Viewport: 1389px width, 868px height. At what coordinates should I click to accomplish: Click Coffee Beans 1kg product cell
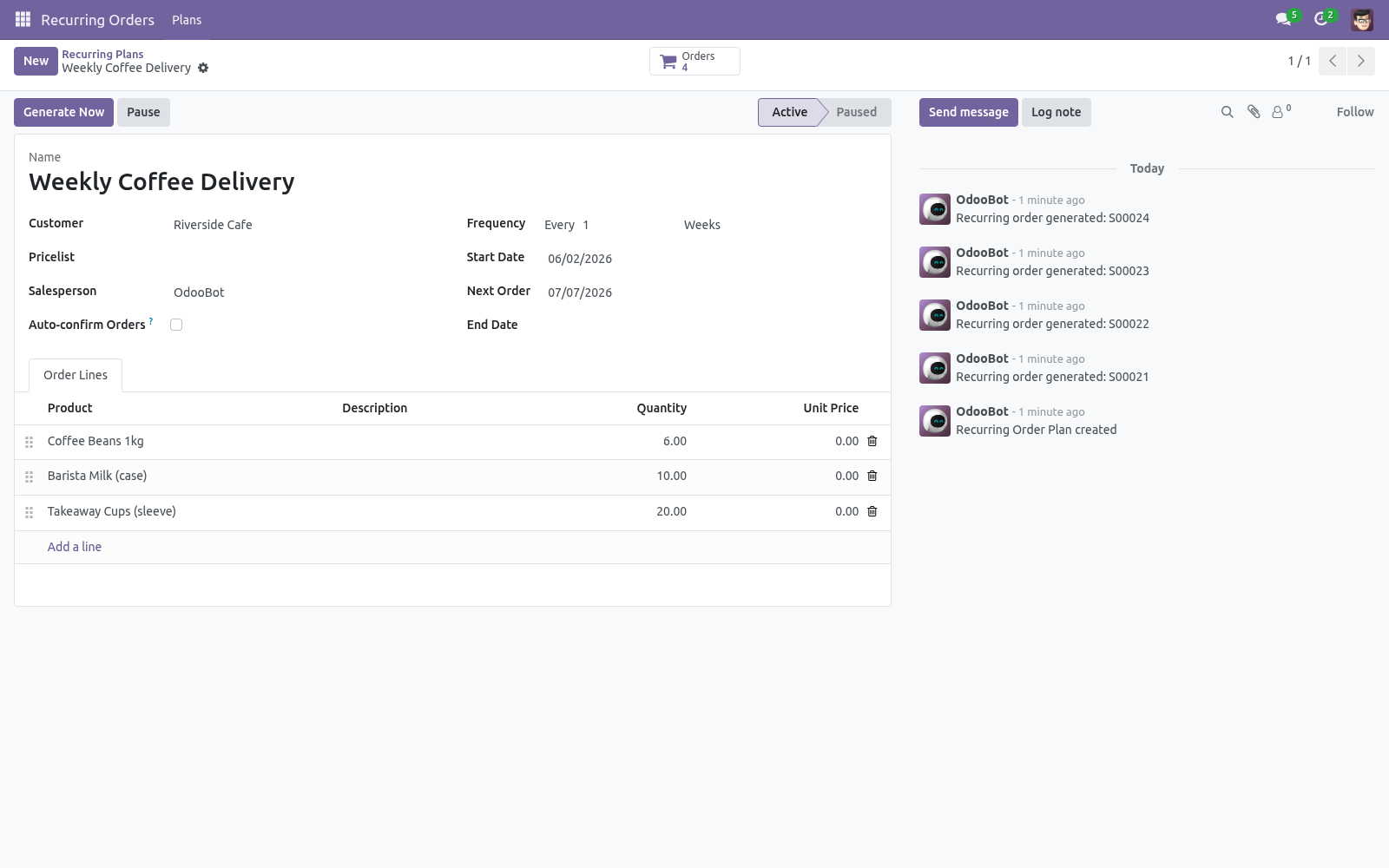[x=188, y=441]
